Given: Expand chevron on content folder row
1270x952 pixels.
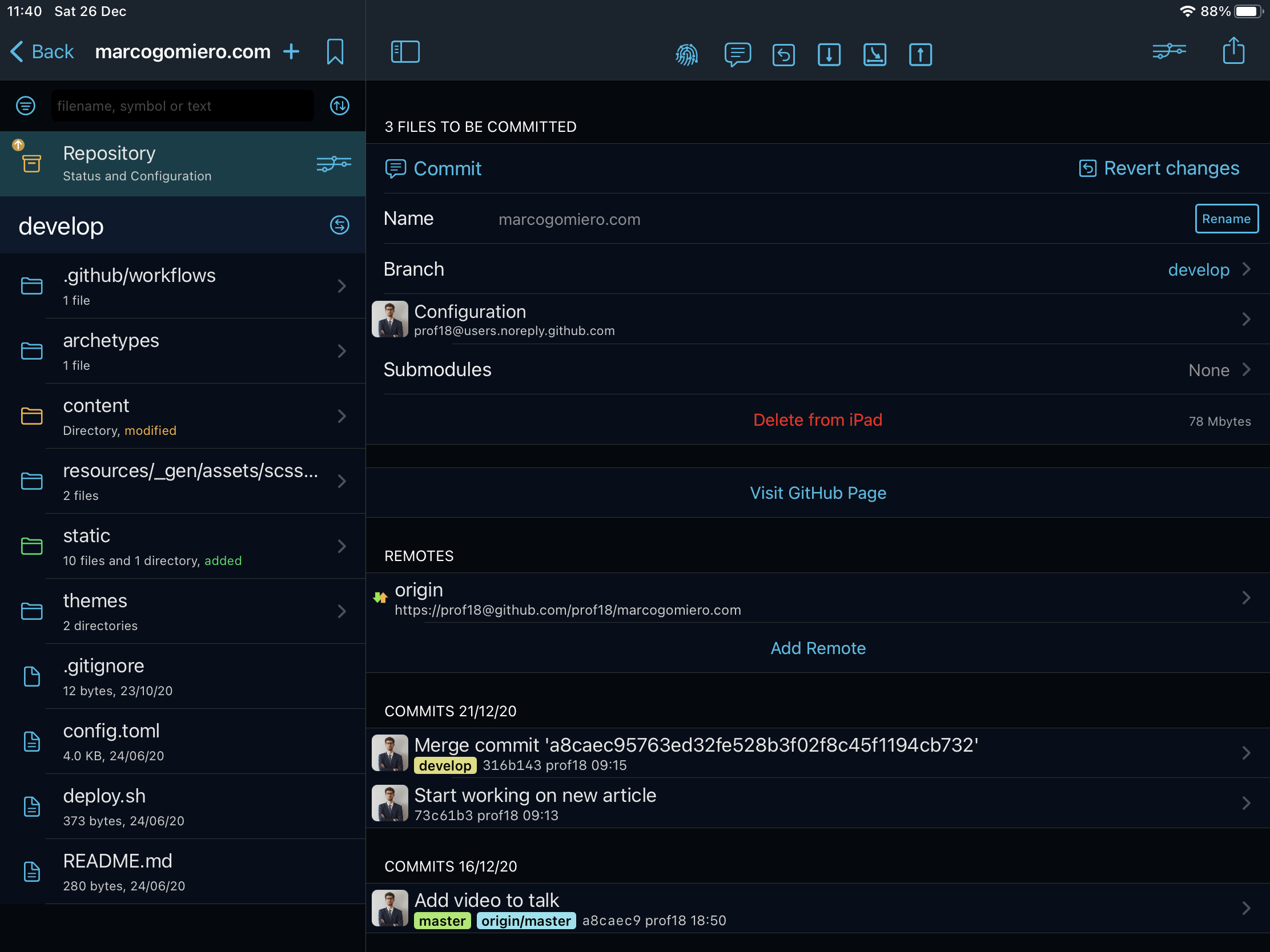Looking at the screenshot, I should (341, 416).
